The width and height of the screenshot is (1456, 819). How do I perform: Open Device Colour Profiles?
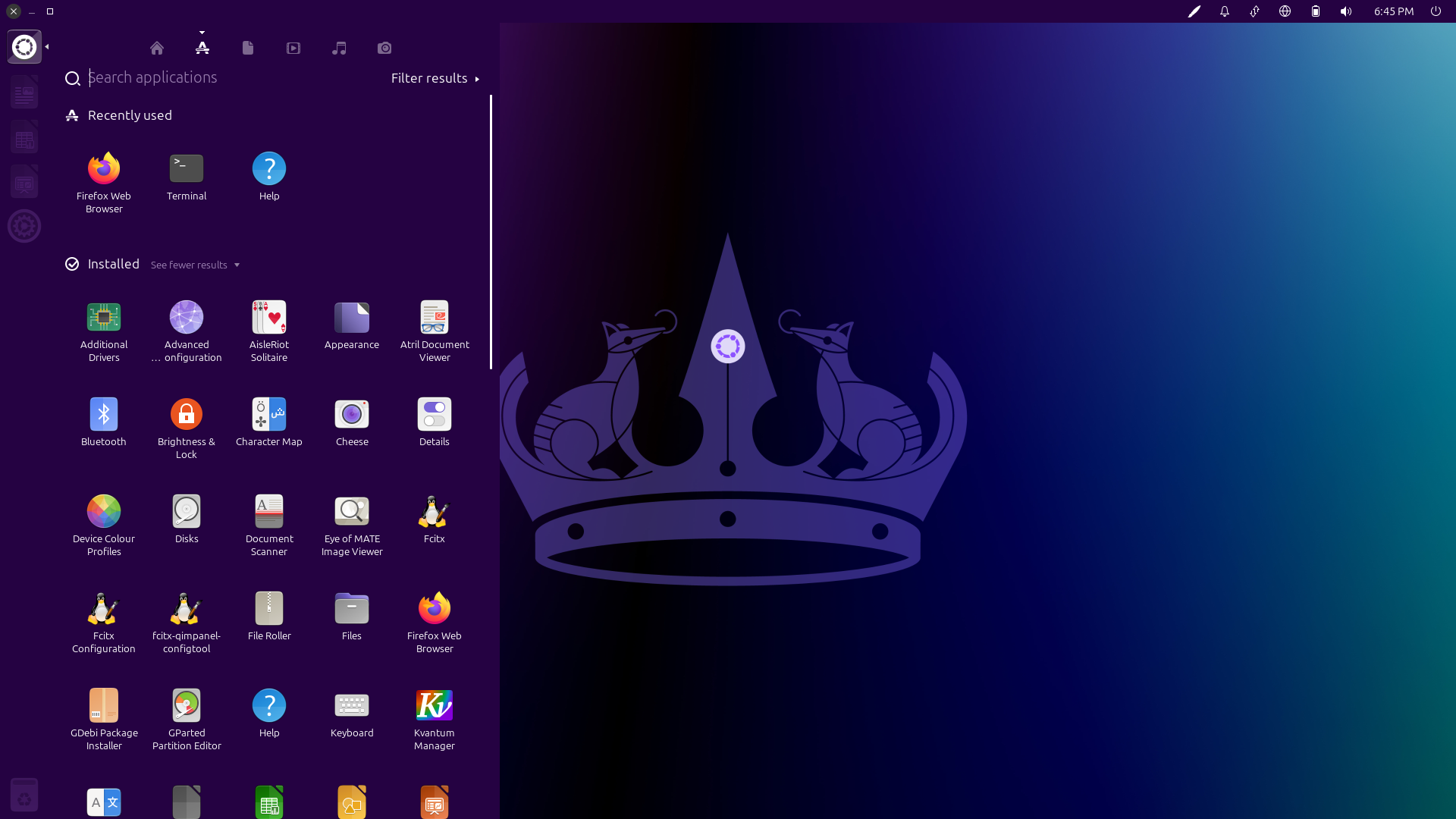click(104, 526)
